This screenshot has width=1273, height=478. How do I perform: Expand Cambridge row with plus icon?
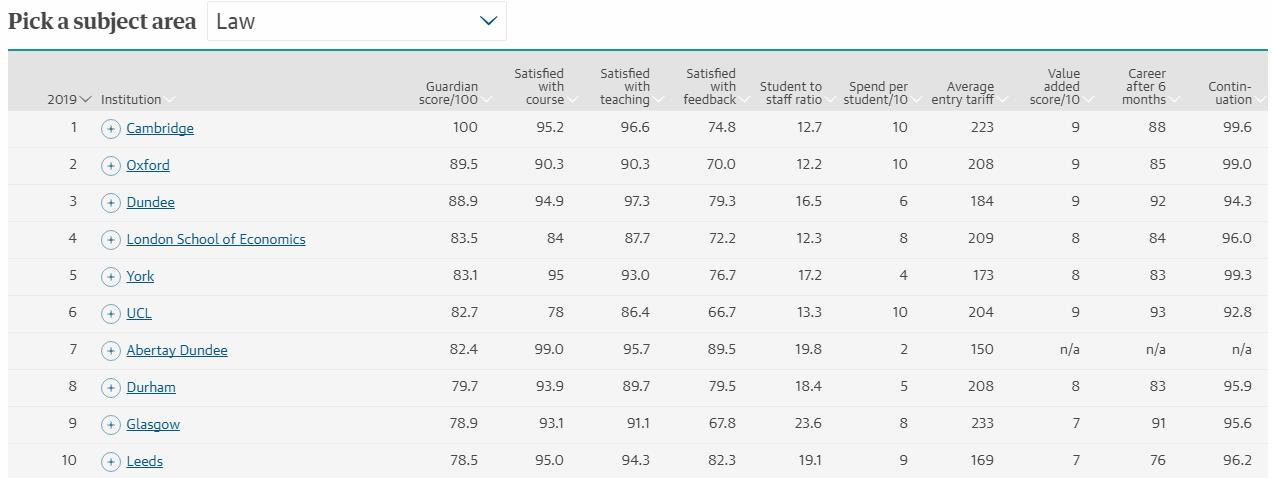(x=110, y=128)
